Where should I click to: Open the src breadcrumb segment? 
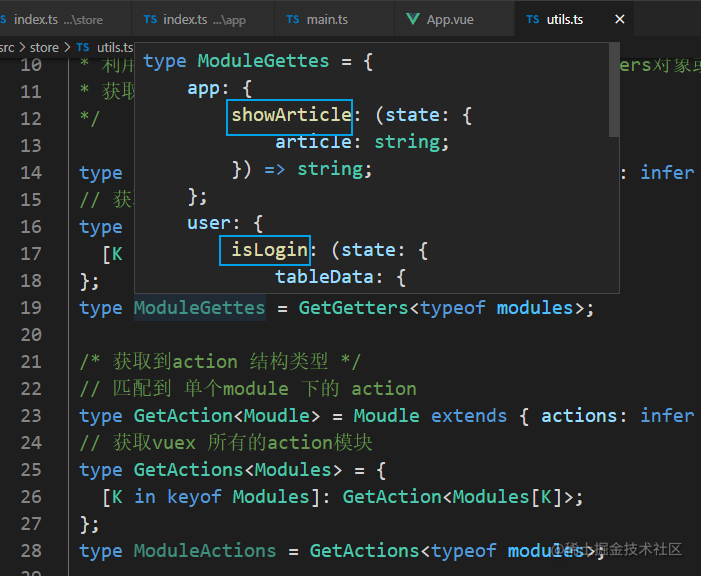click(7, 47)
